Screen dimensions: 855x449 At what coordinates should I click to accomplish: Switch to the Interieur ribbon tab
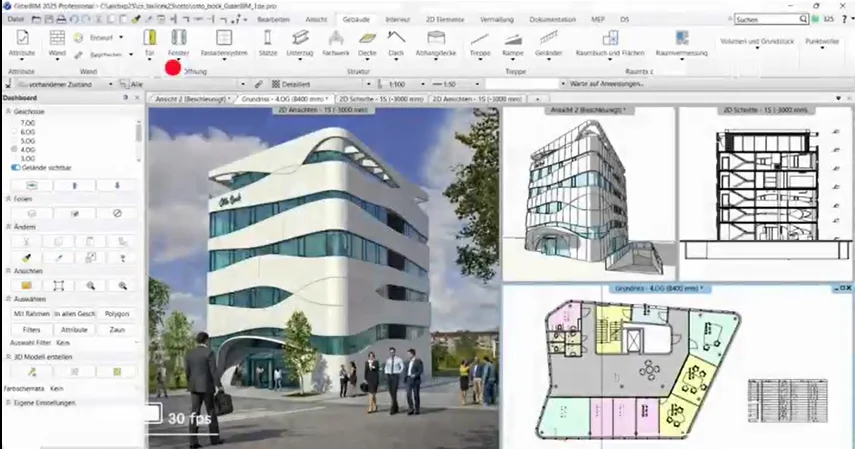click(398, 19)
